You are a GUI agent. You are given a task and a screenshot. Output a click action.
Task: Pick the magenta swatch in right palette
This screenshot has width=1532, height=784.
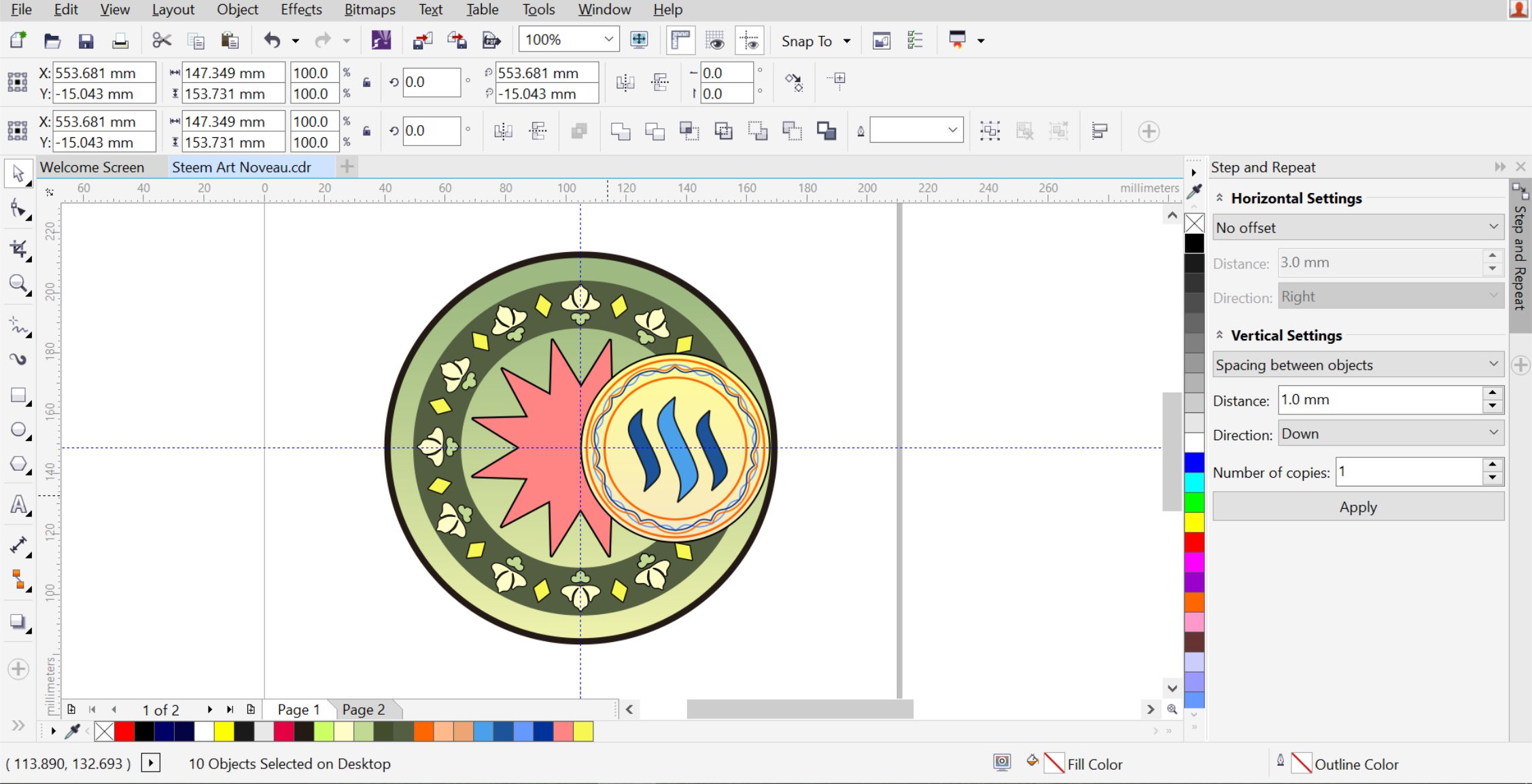click(x=1194, y=562)
